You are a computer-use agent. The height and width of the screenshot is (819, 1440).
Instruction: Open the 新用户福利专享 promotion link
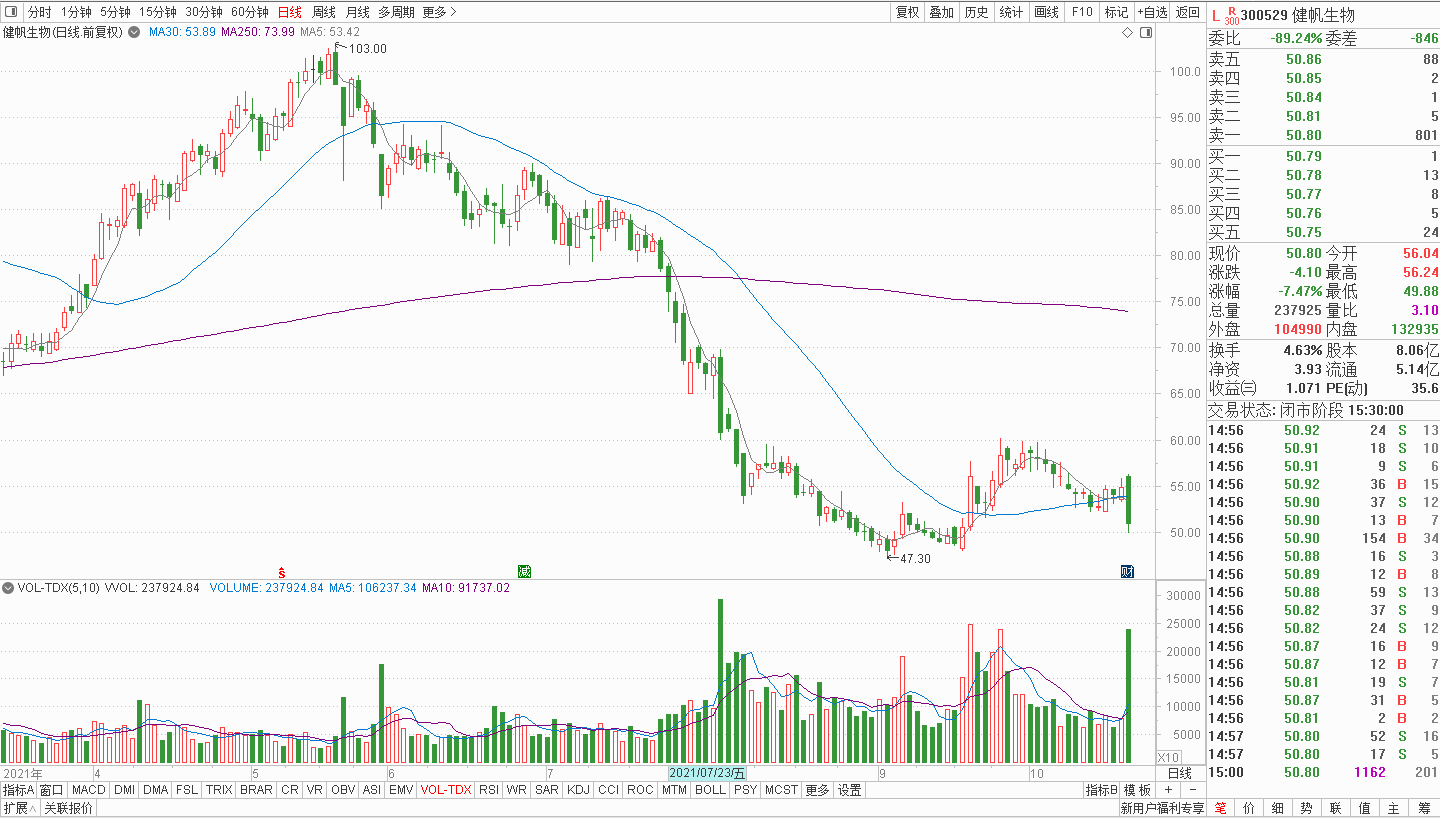(1162, 808)
